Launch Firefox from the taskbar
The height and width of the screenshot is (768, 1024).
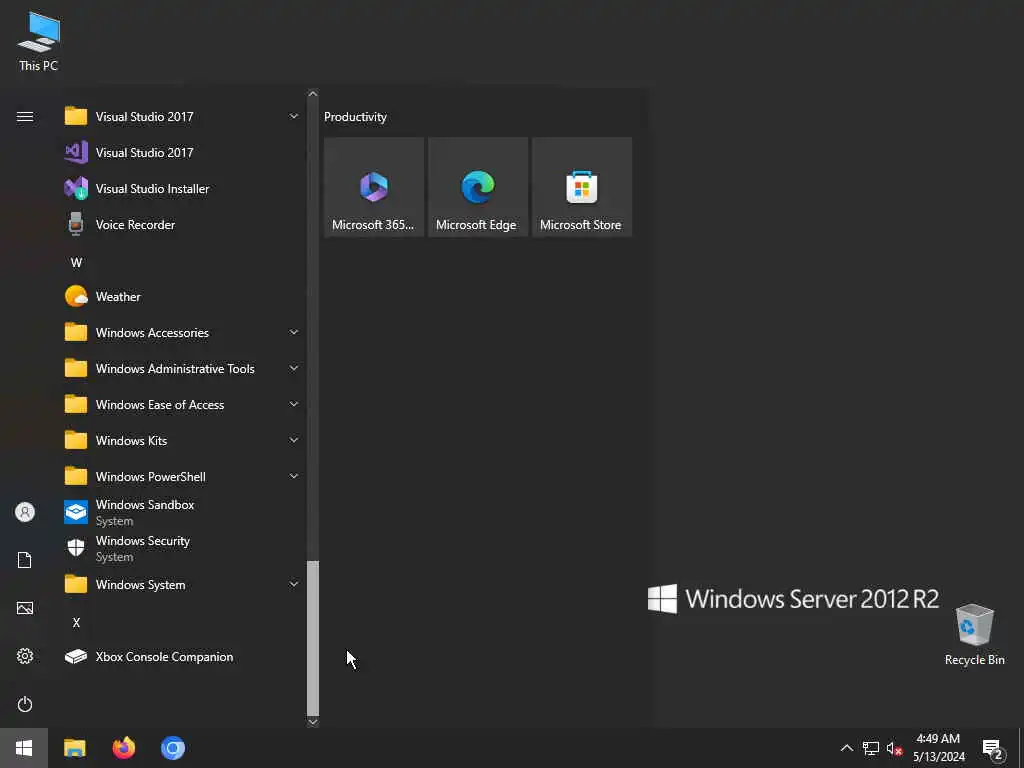click(123, 748)
